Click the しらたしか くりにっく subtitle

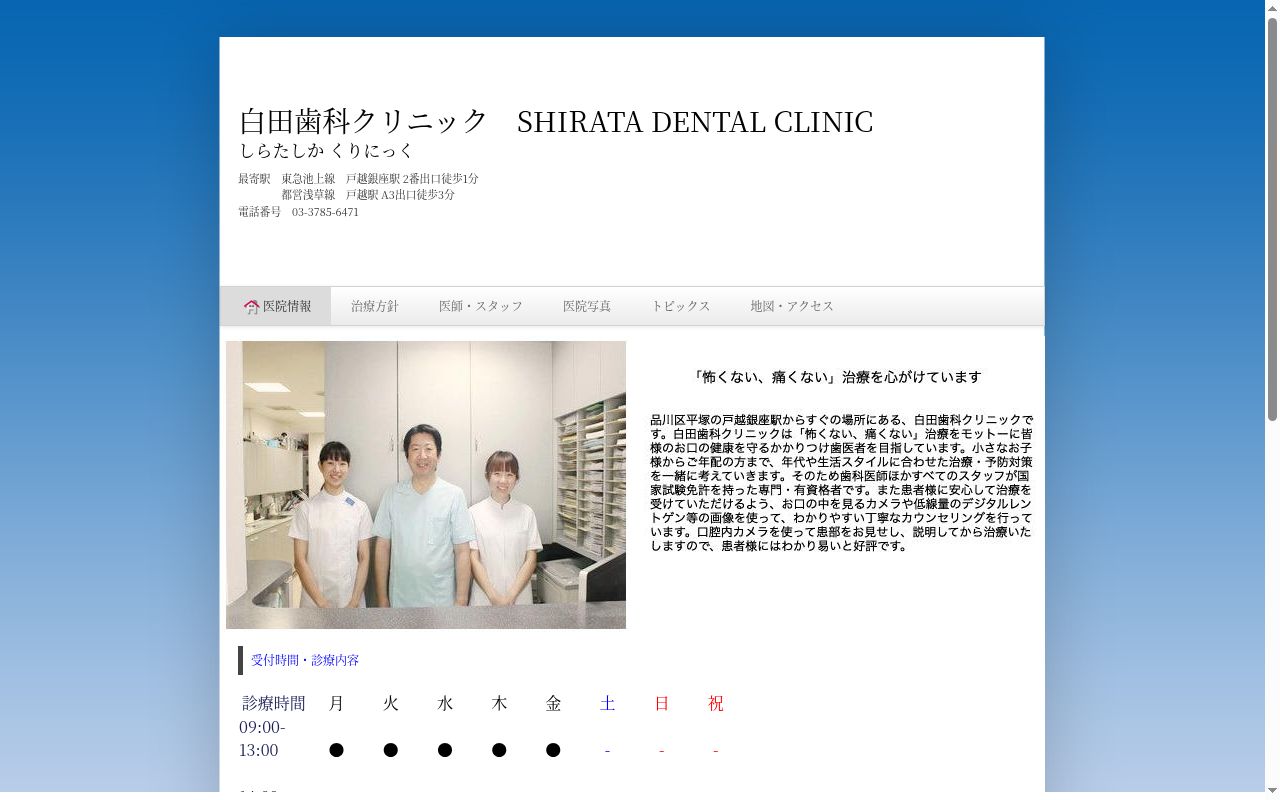click(326, 151)
